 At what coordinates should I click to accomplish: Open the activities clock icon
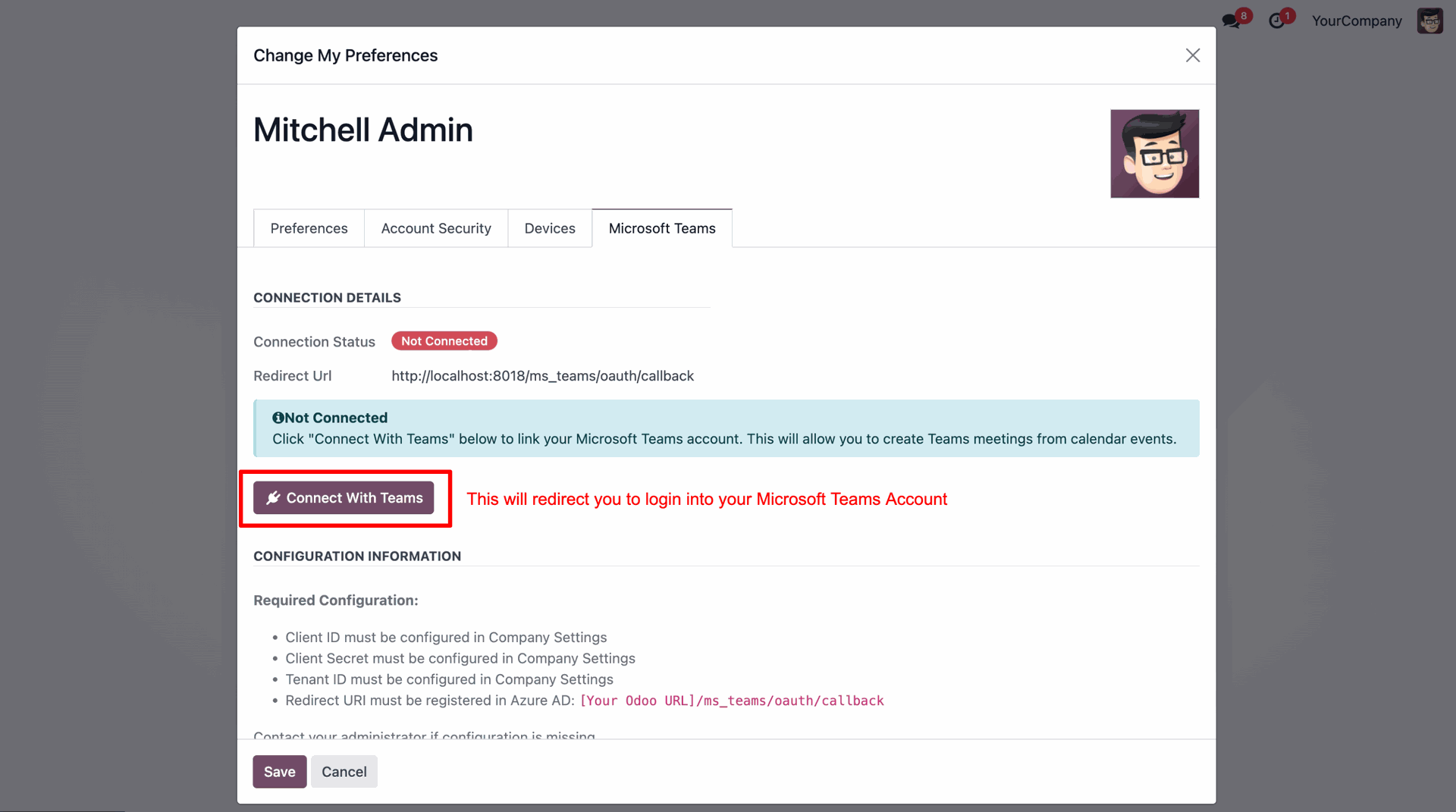[1277, 20]
